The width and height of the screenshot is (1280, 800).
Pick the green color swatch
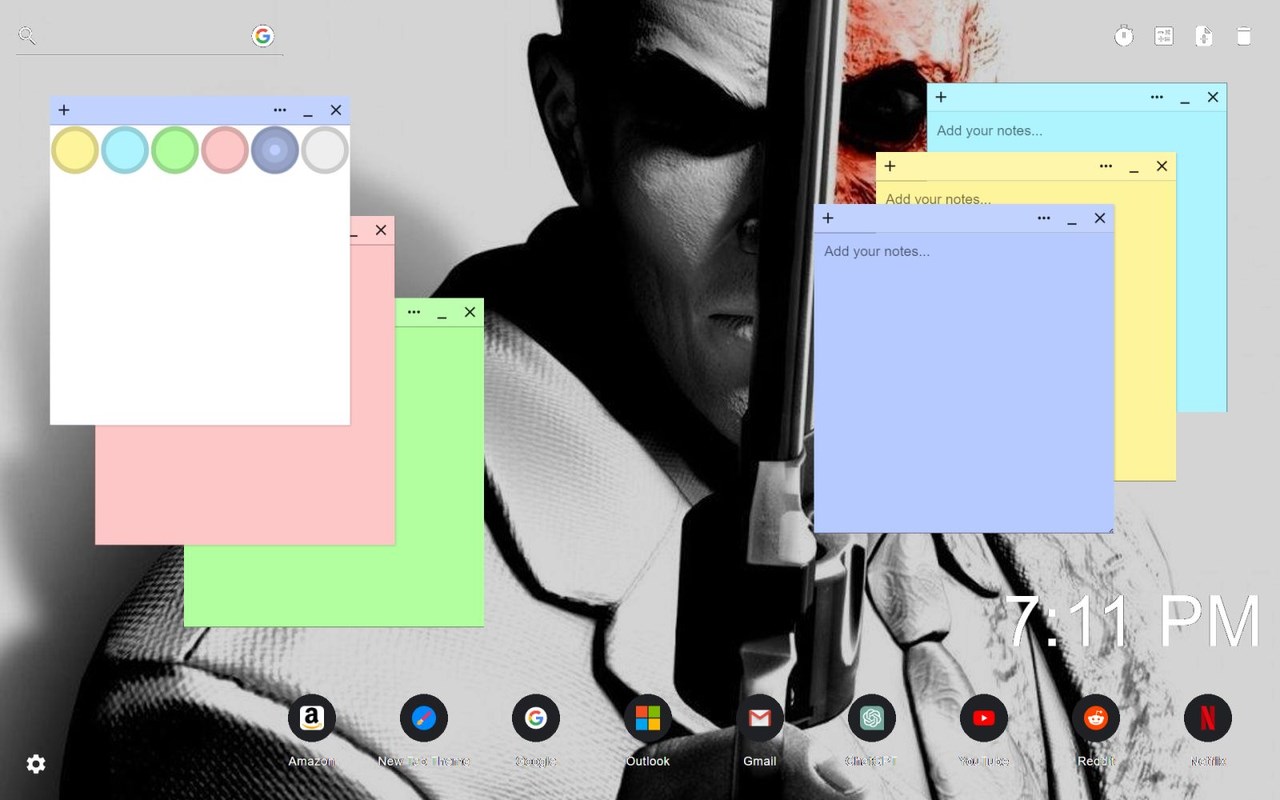click(175, 150)
